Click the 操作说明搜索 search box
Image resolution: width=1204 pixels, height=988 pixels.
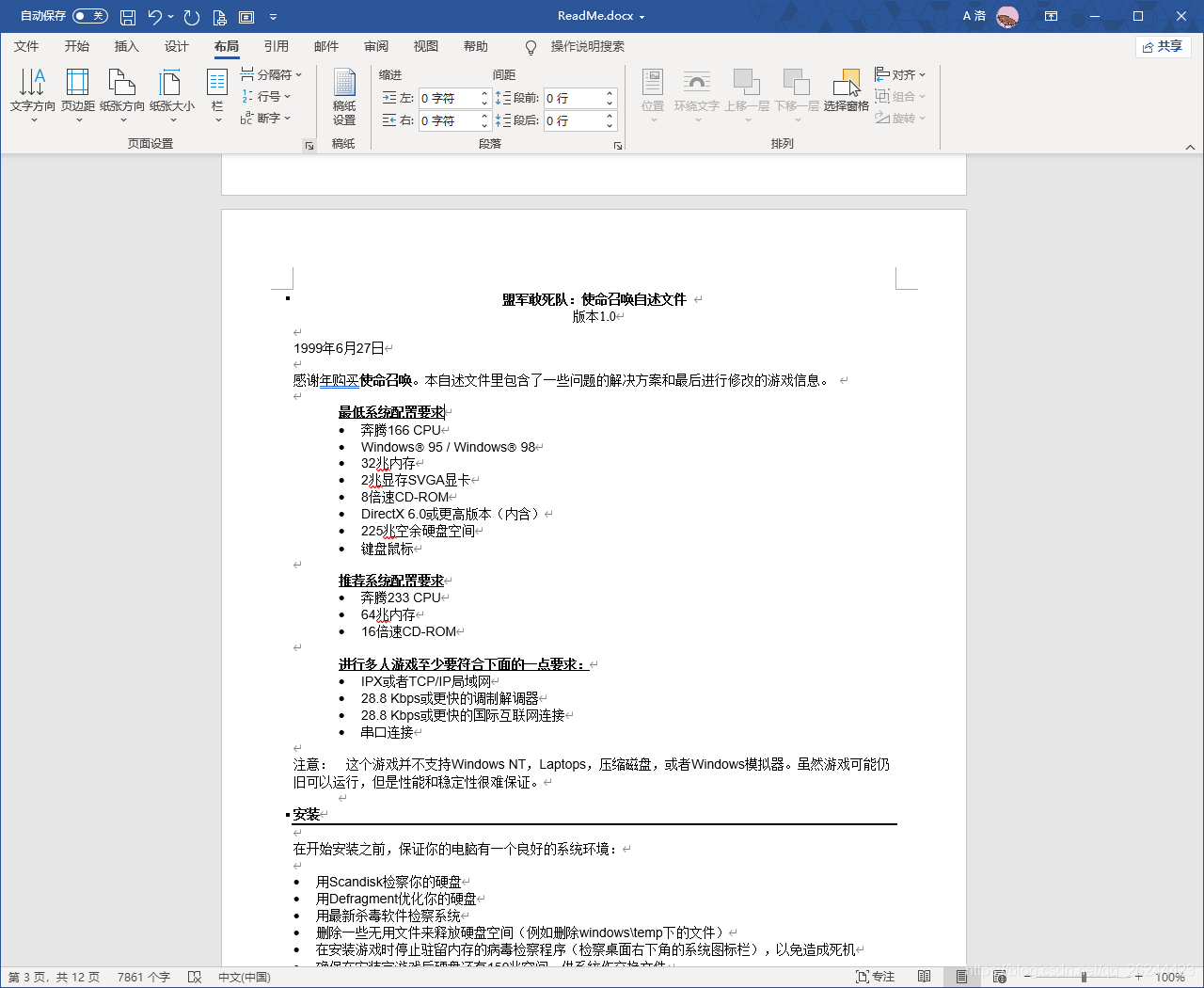tap(587, 46)
